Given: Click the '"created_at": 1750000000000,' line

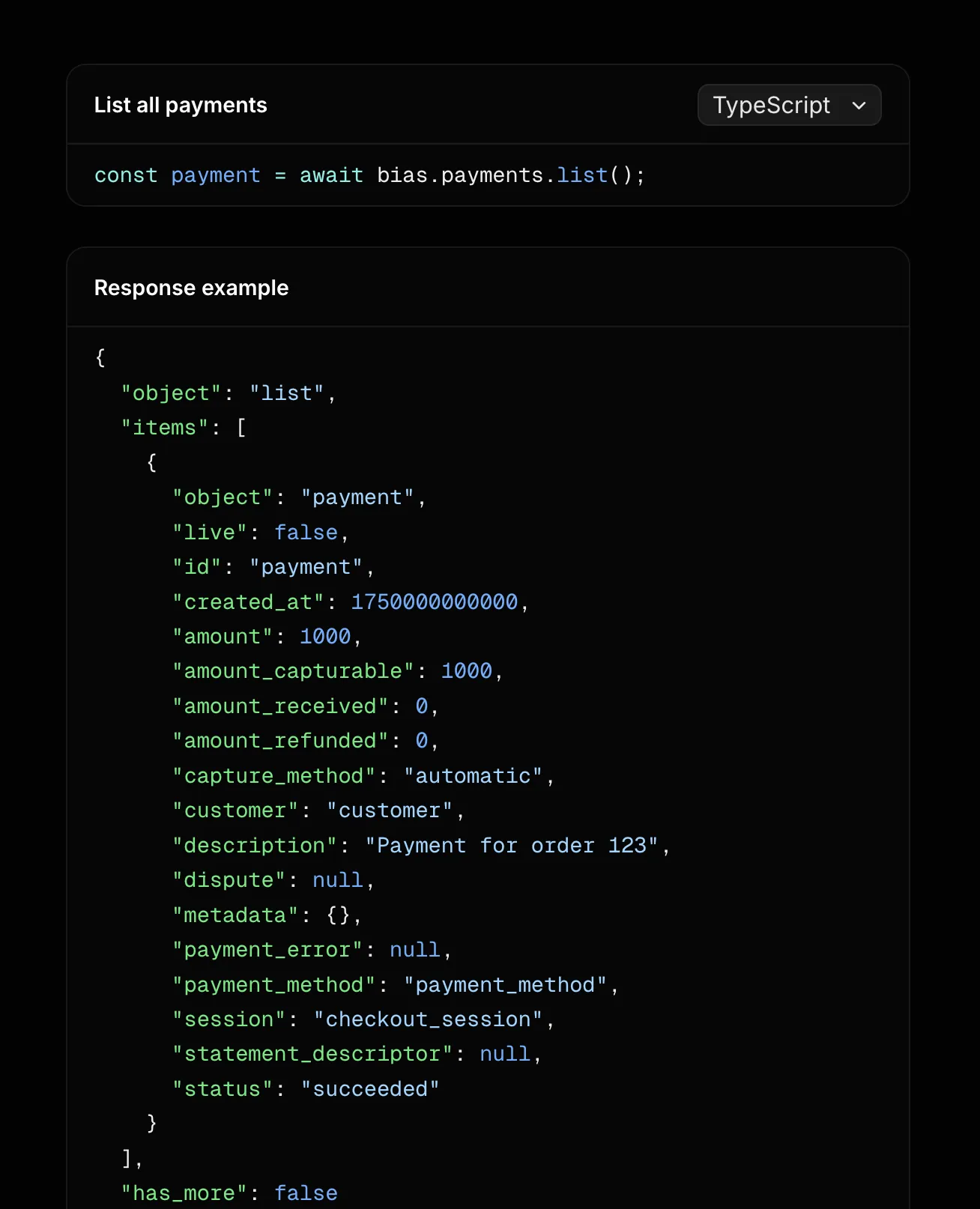Looking at the screenshot, I should coord(351,602).
